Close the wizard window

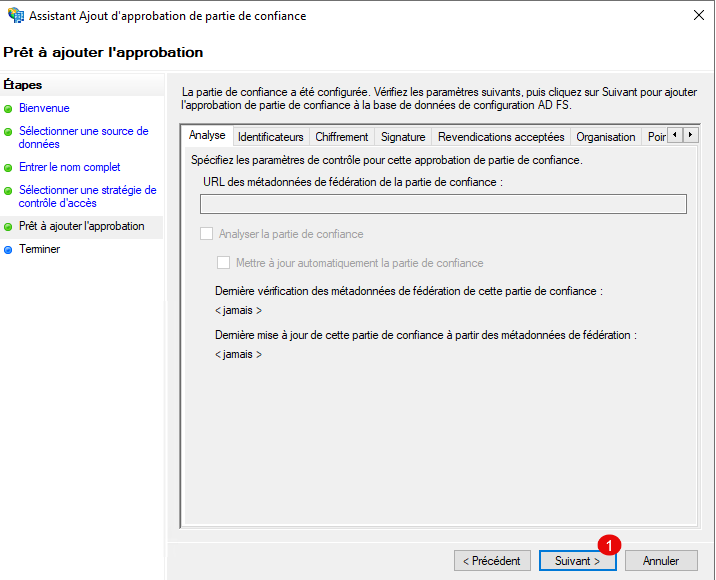[x=696, y=16]
